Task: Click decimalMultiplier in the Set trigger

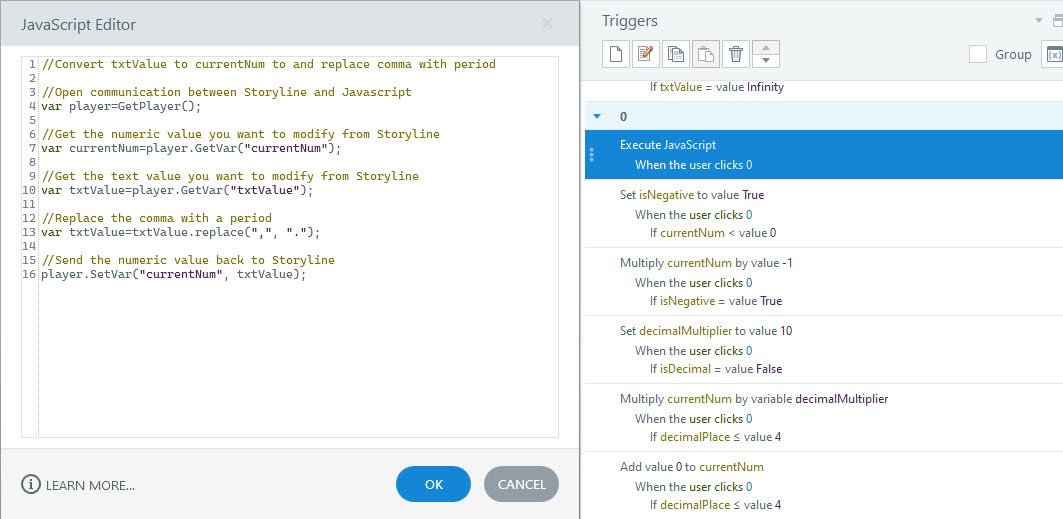Action: coord(685,331)
